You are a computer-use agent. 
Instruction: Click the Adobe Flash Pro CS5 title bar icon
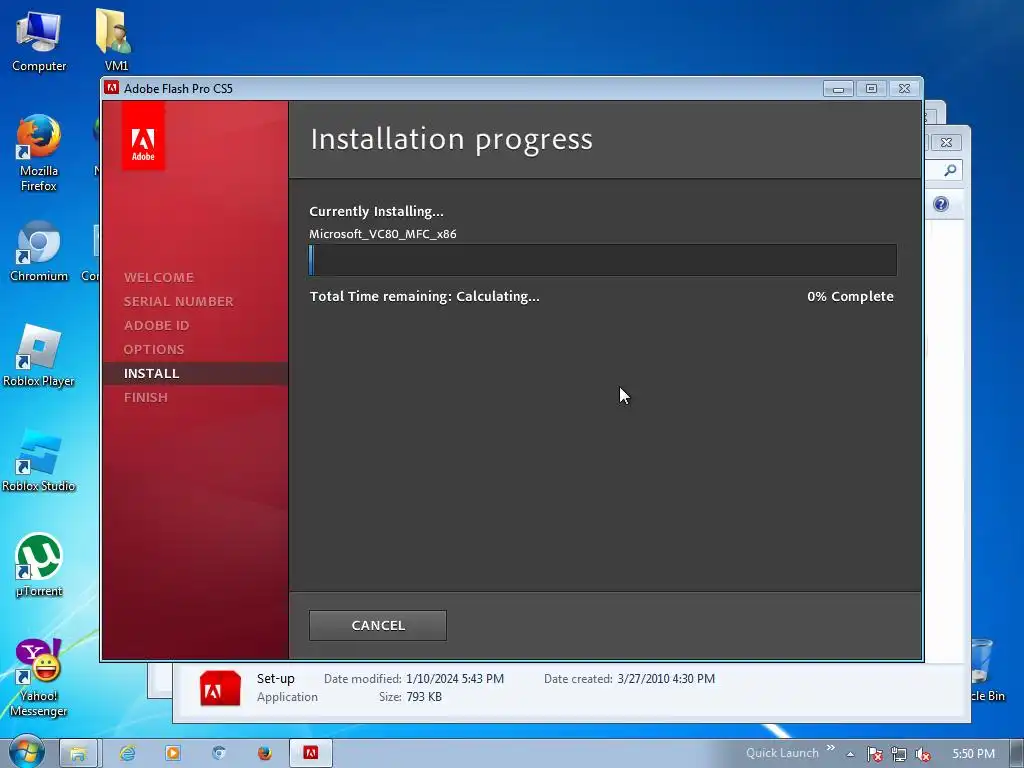click(x=112, y=88)
